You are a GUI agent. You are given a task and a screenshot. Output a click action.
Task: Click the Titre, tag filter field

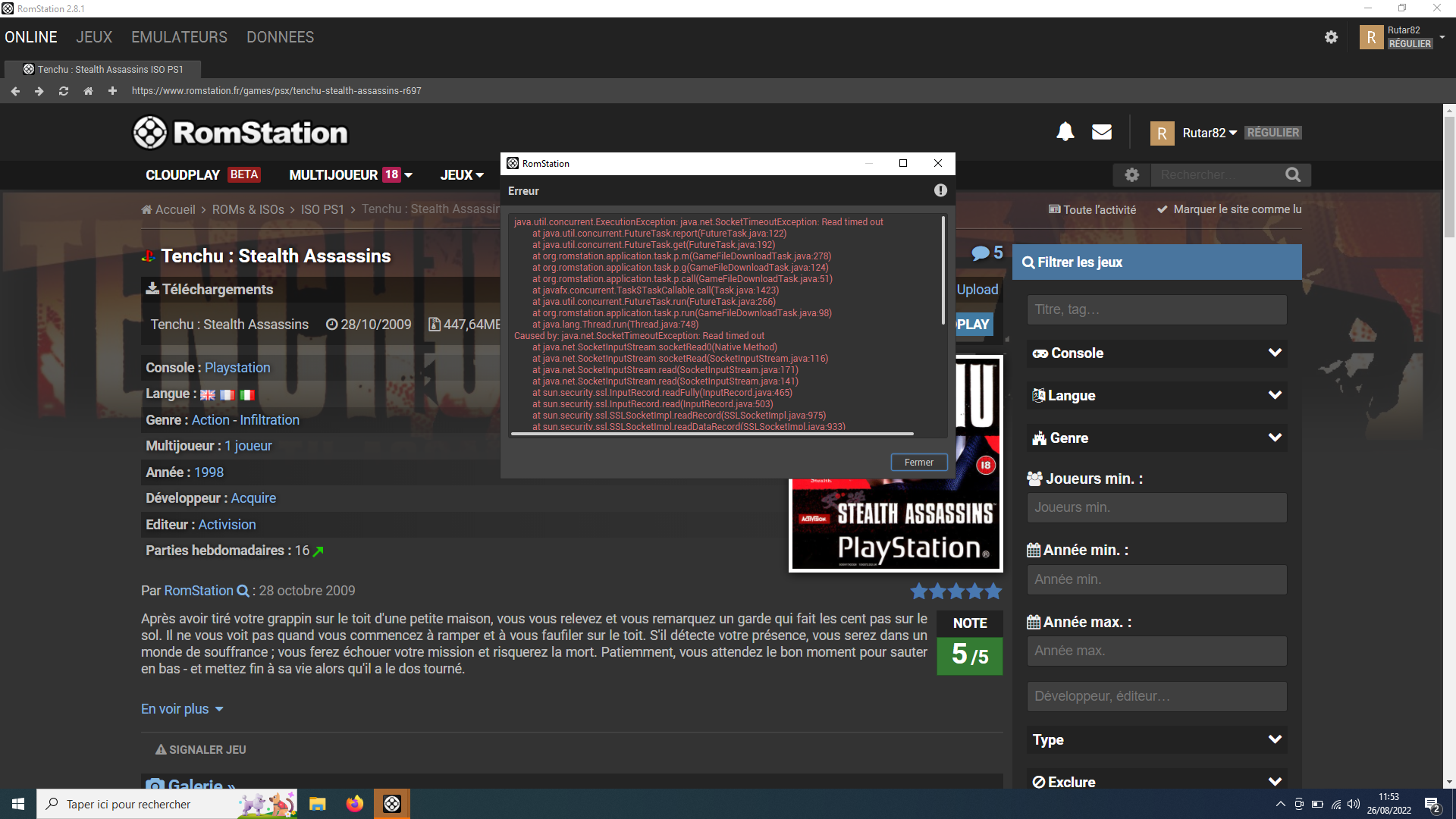[1156, 309]
